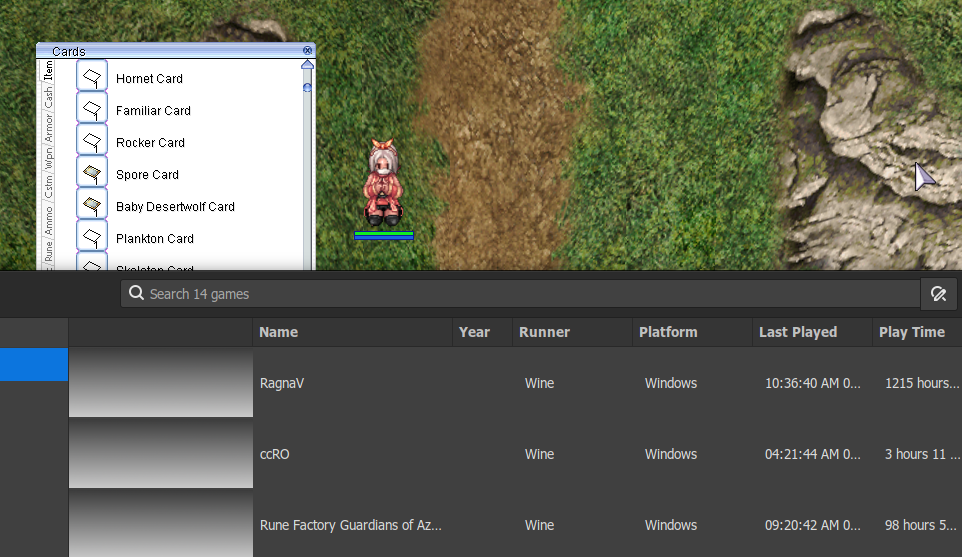Switch to the Rune tab in Cards
962x557 pixels.
point(48,253)
